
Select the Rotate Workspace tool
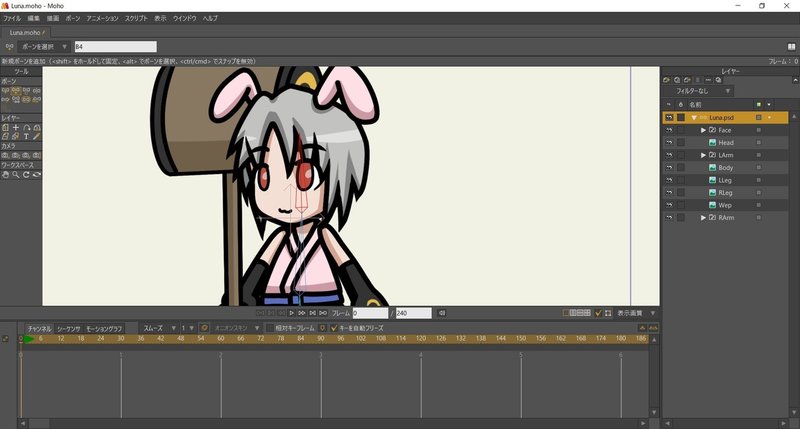pos(26,174)
